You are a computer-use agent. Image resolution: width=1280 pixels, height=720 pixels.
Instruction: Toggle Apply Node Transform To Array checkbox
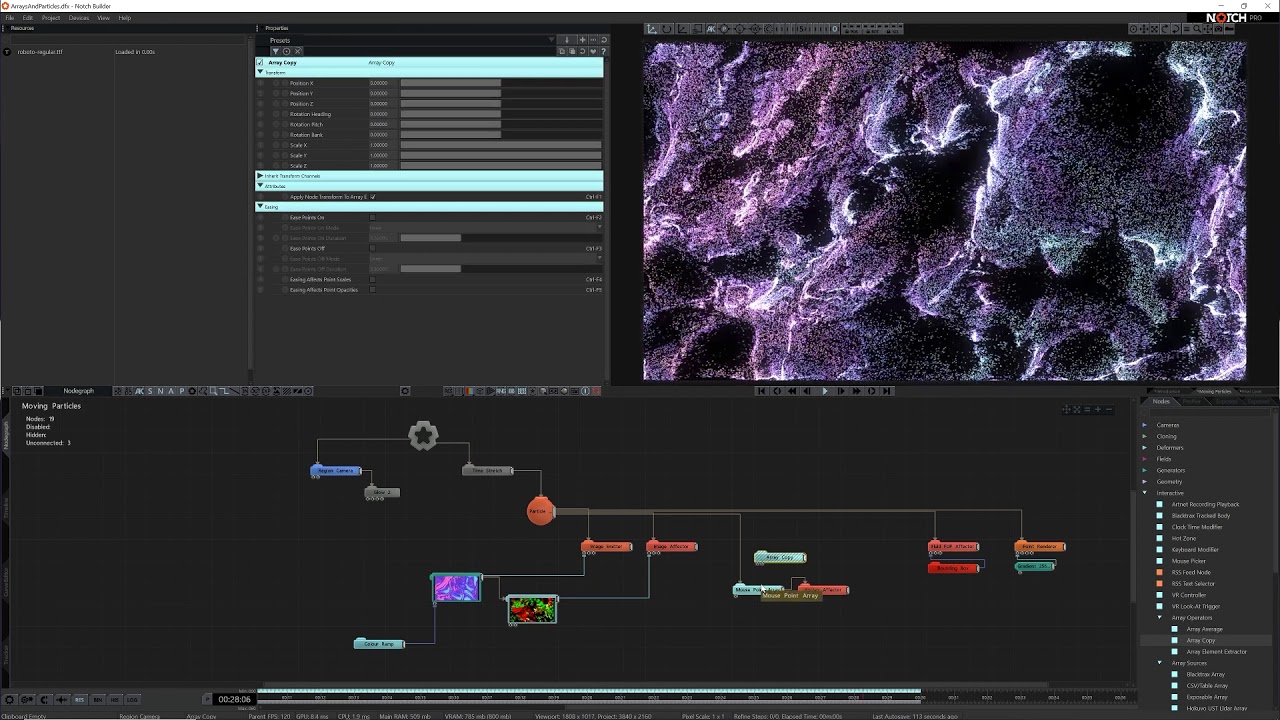tap(373, 197)
